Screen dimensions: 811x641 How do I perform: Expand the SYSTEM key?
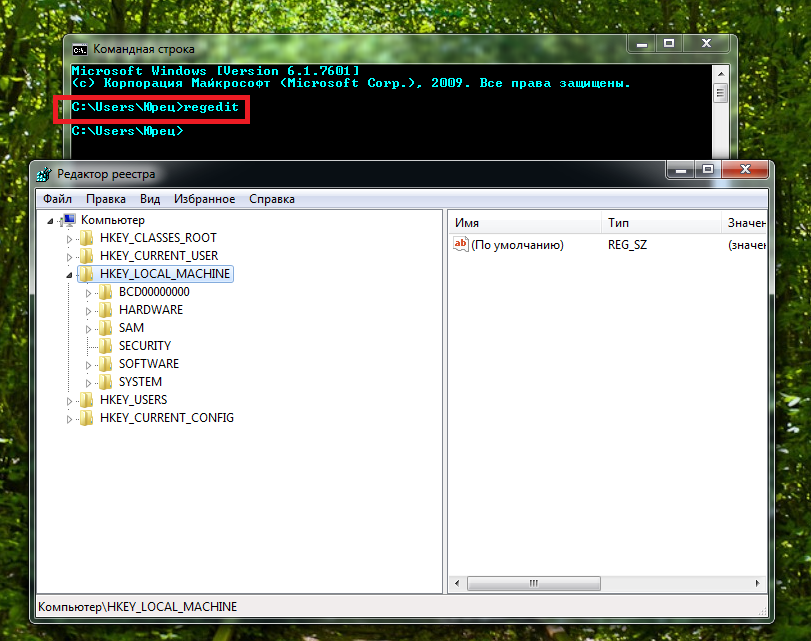tap(88, 382)
